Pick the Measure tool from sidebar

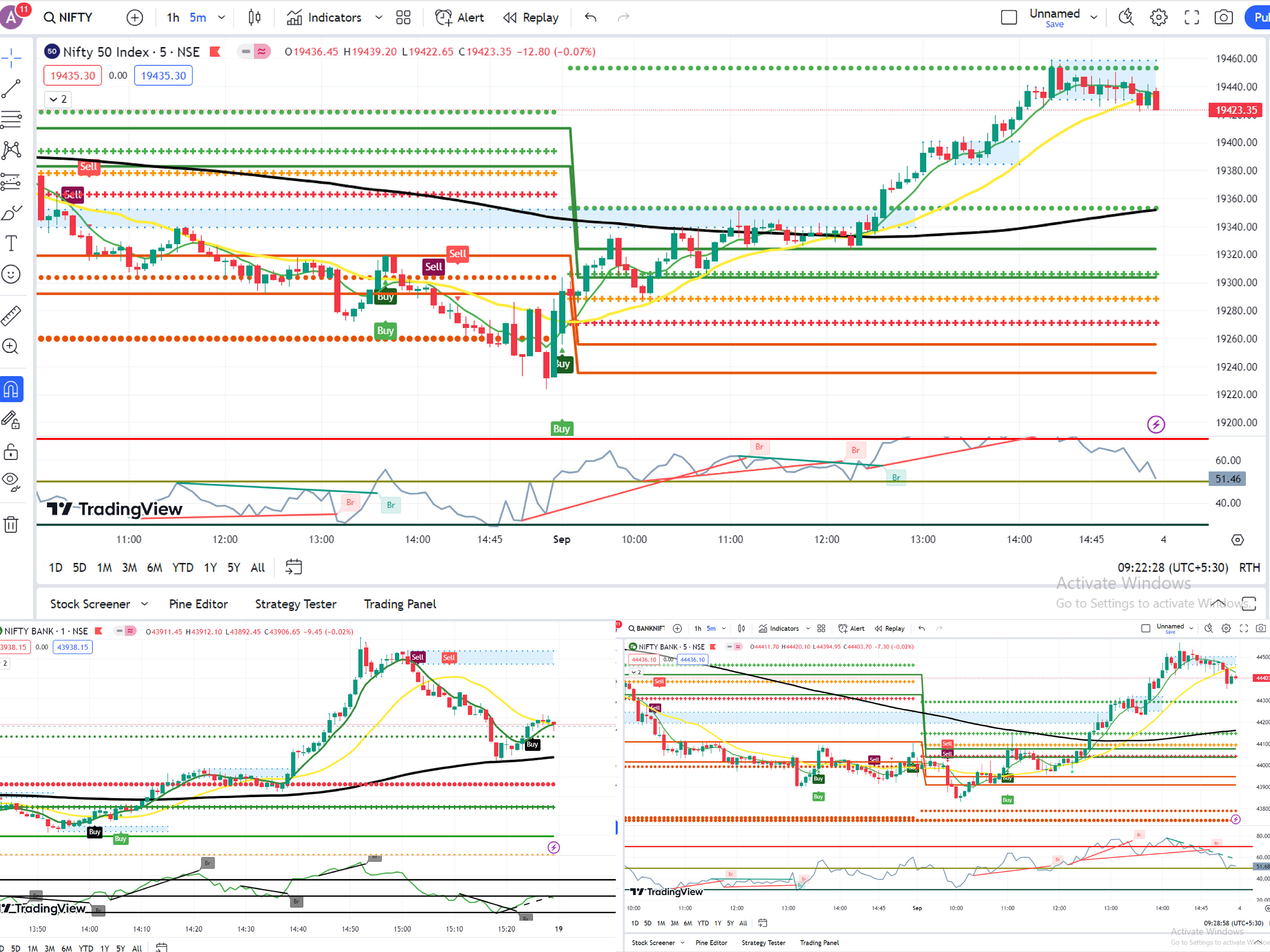[x=11, y=314]
